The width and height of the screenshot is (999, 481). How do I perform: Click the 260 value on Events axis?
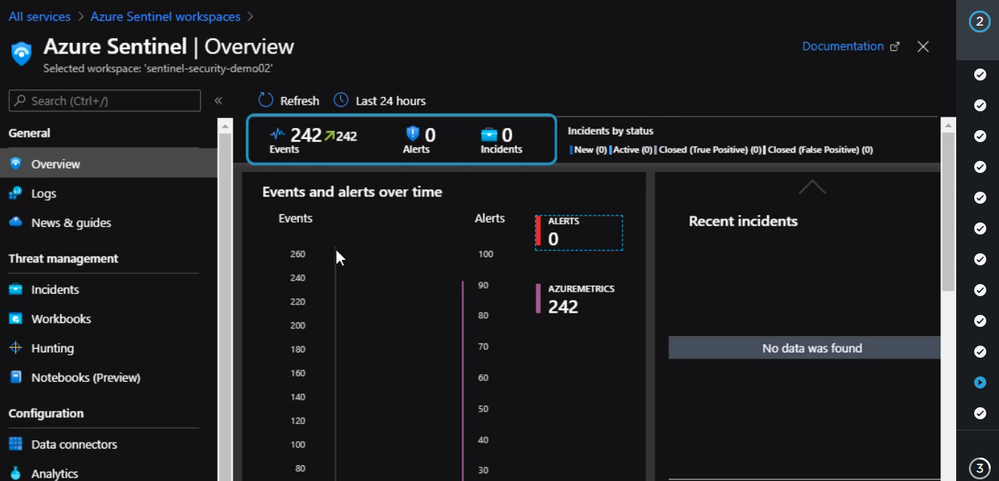(298, 254)
